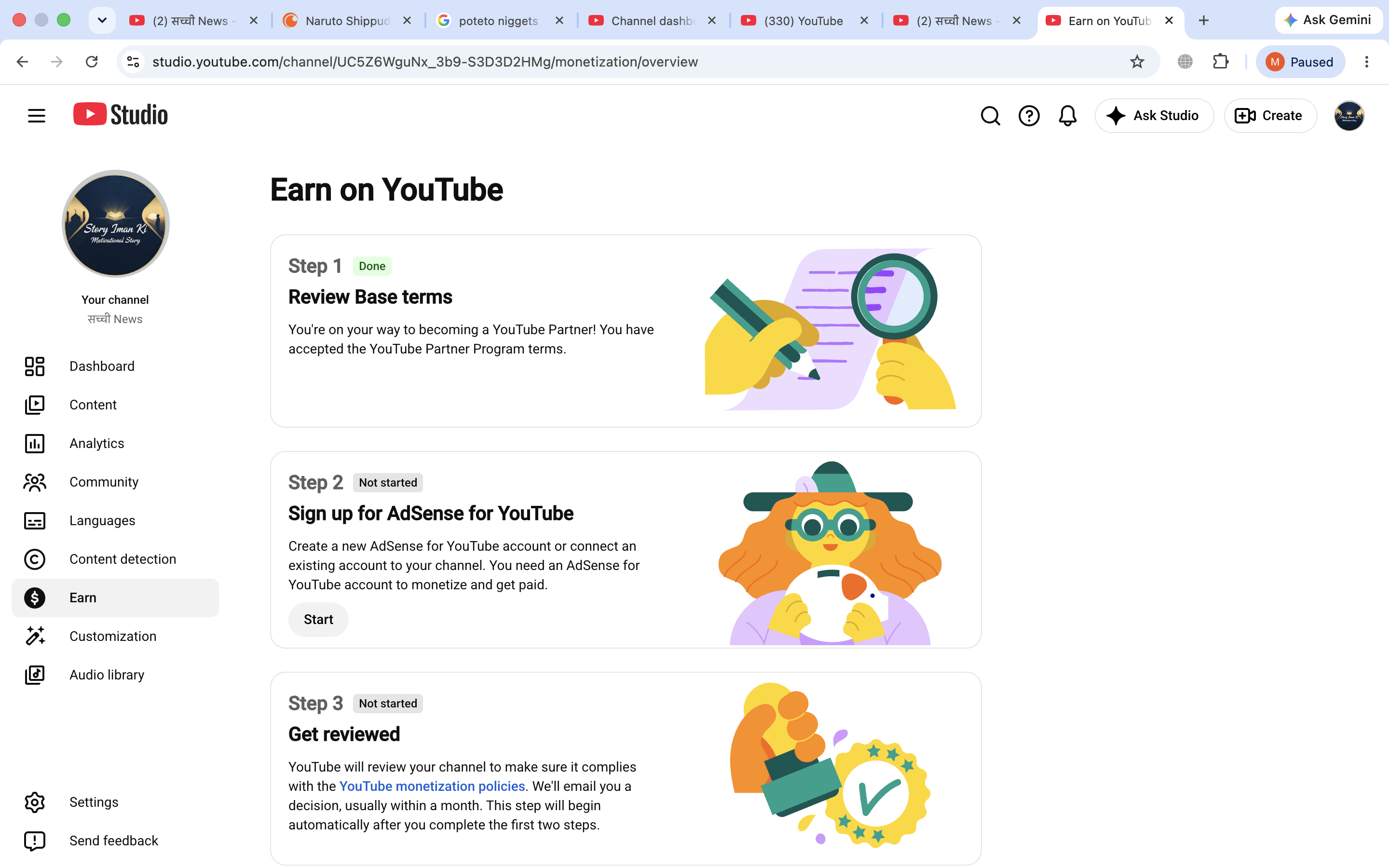The image size is (1389, 868).
Task: Click the Settings gear icon
Action: tap(34, 802)
